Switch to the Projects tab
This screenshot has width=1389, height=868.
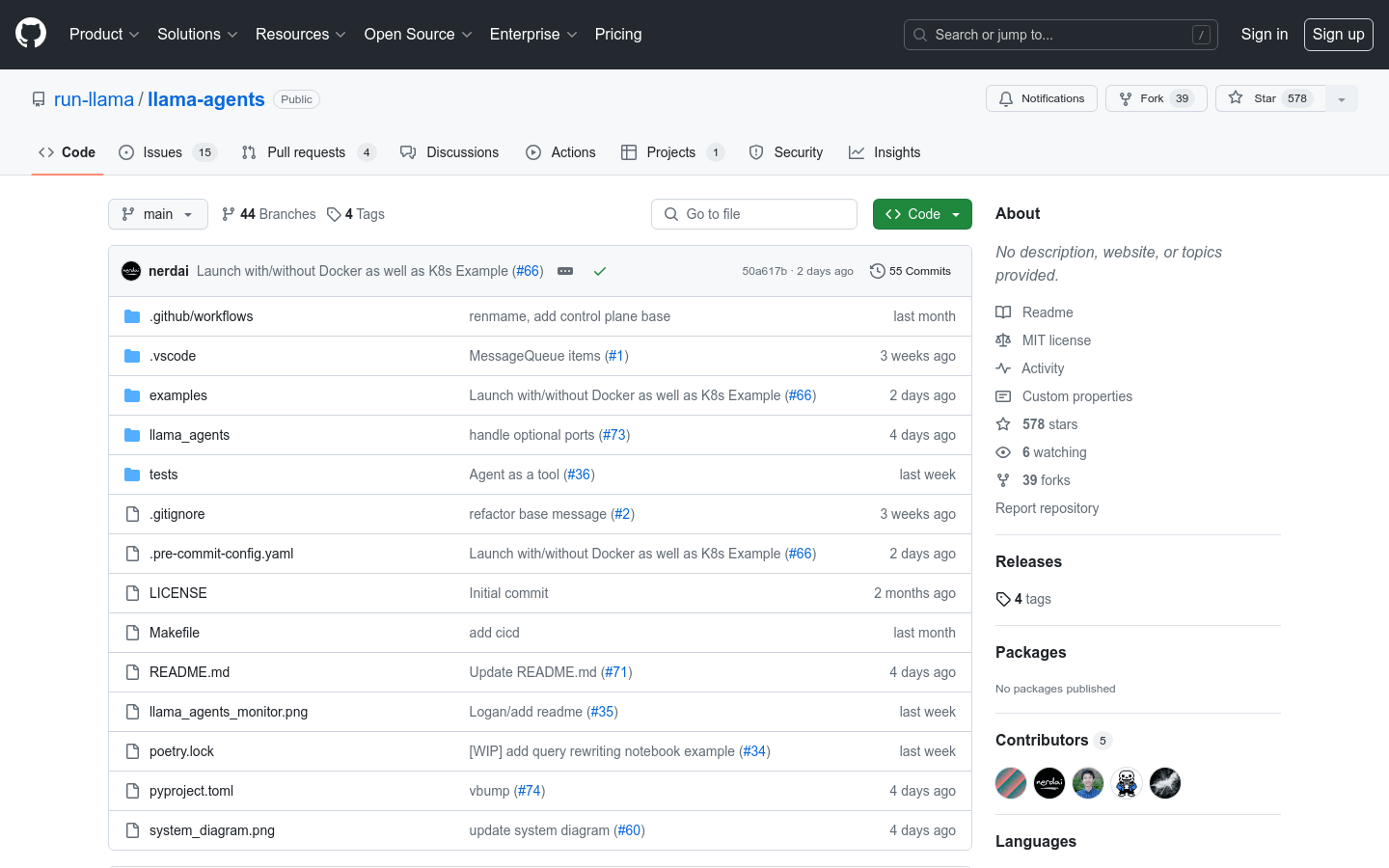click(672, 152)
